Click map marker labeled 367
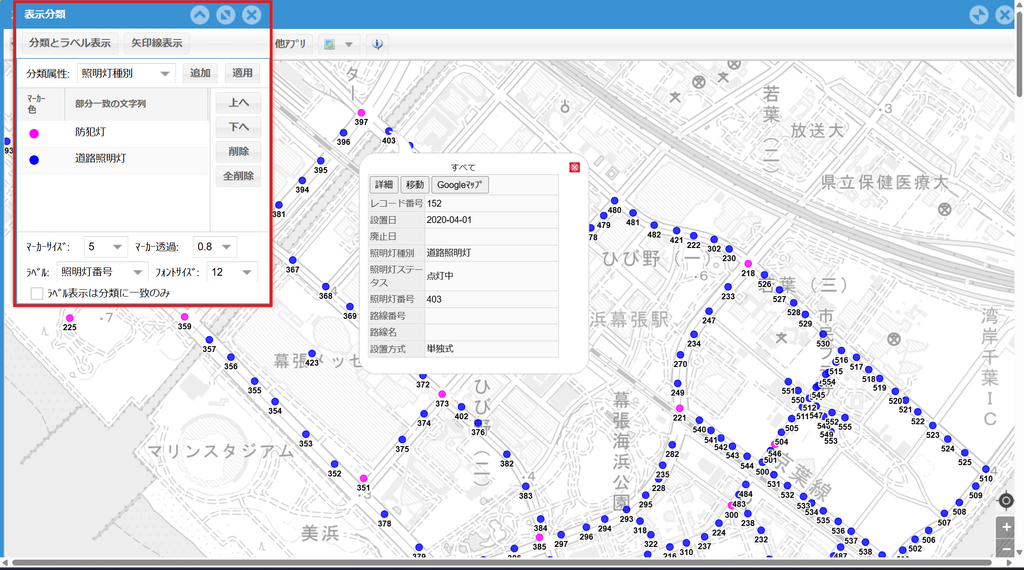 click(x=293, y=260)
